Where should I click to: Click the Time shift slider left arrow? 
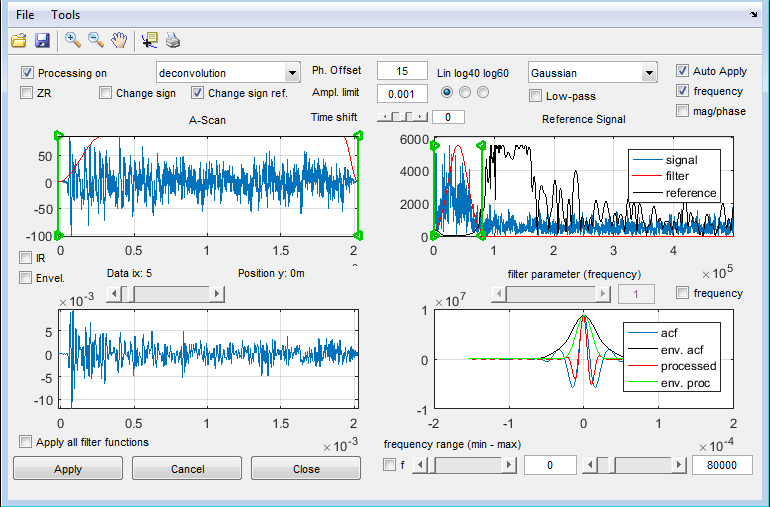coord(385,117)
